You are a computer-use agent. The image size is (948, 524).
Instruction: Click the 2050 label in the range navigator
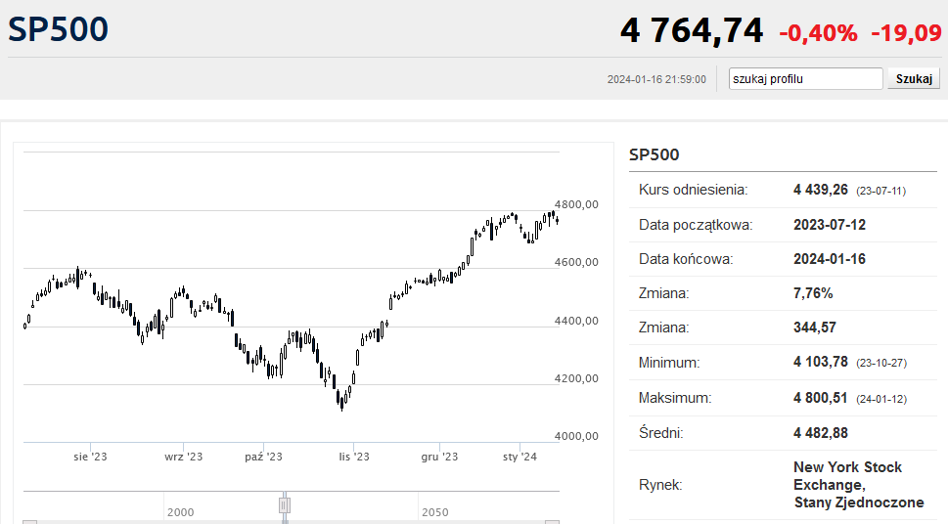(x=435, y=513)
